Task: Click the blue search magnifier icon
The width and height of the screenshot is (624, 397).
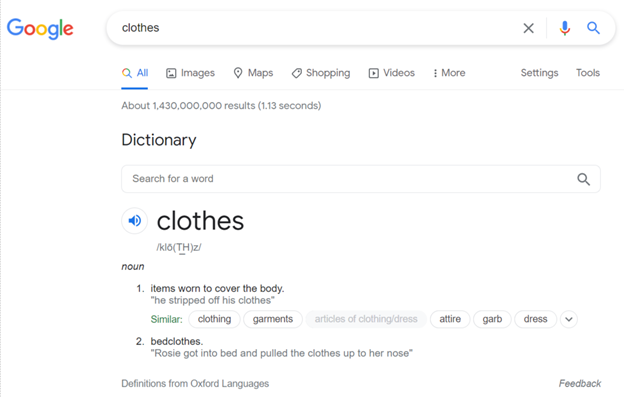Action: [593, 28]
